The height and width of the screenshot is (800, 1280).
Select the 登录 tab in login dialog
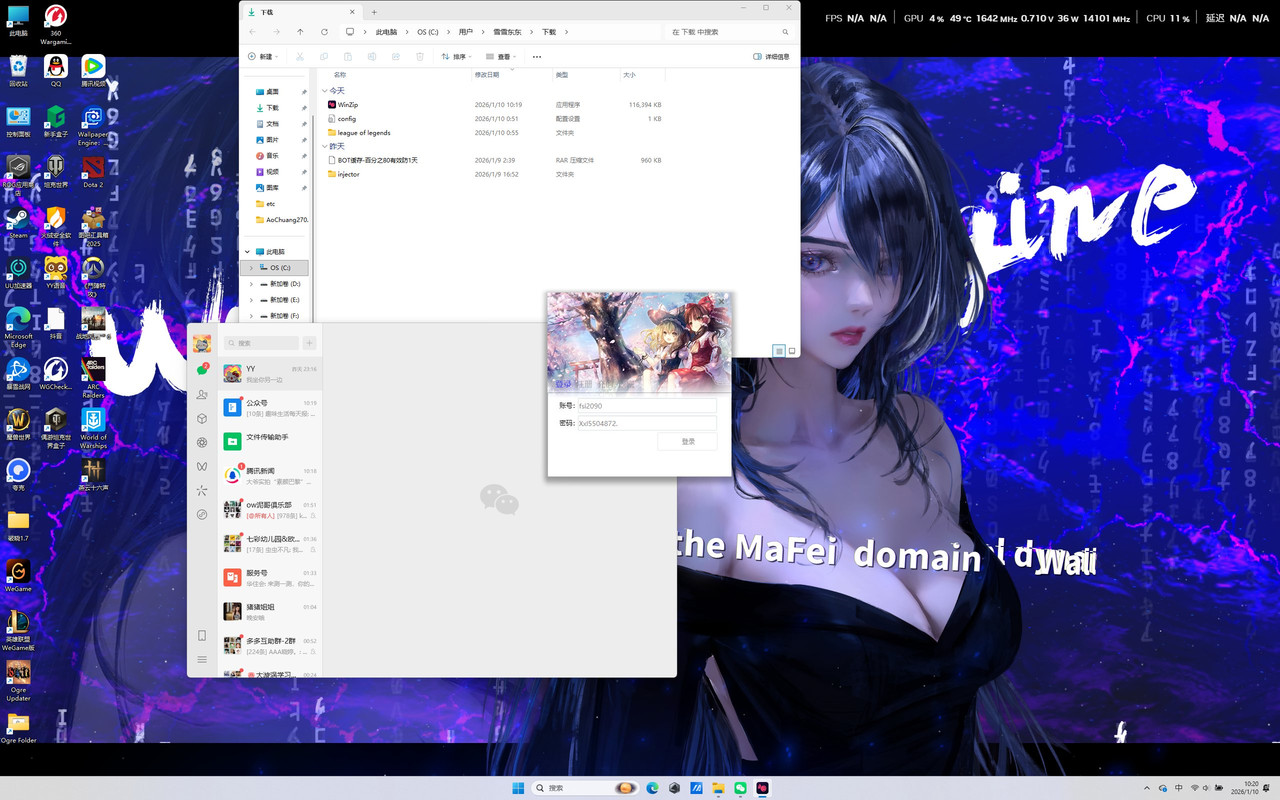tap(564, 384)
